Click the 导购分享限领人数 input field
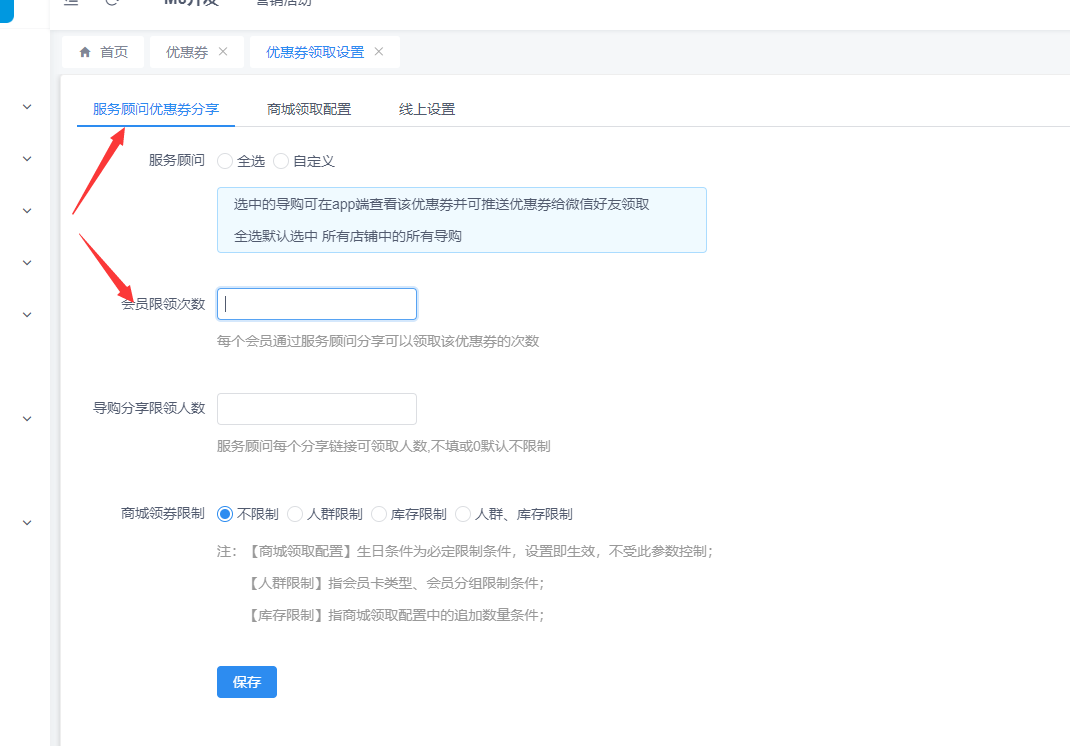The image size is (1070, 746). click(x=317, y=409)
